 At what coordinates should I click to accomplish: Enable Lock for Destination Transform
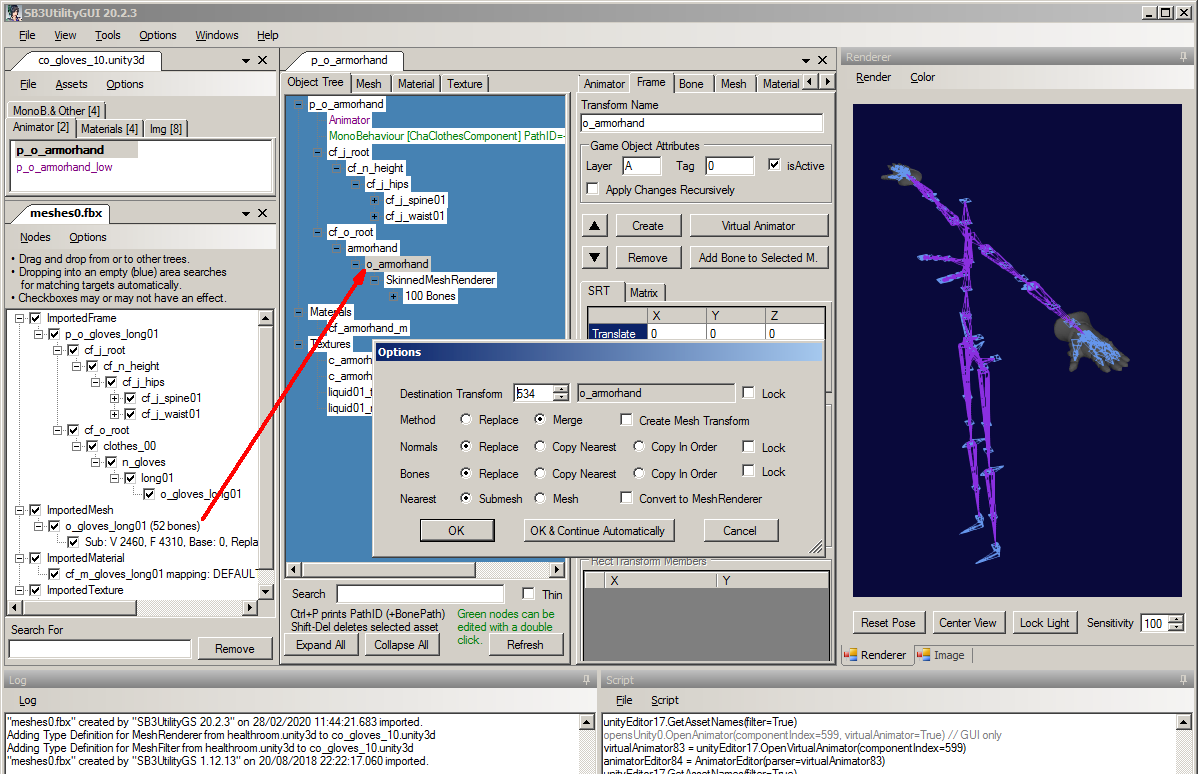[x=749, y=393]
